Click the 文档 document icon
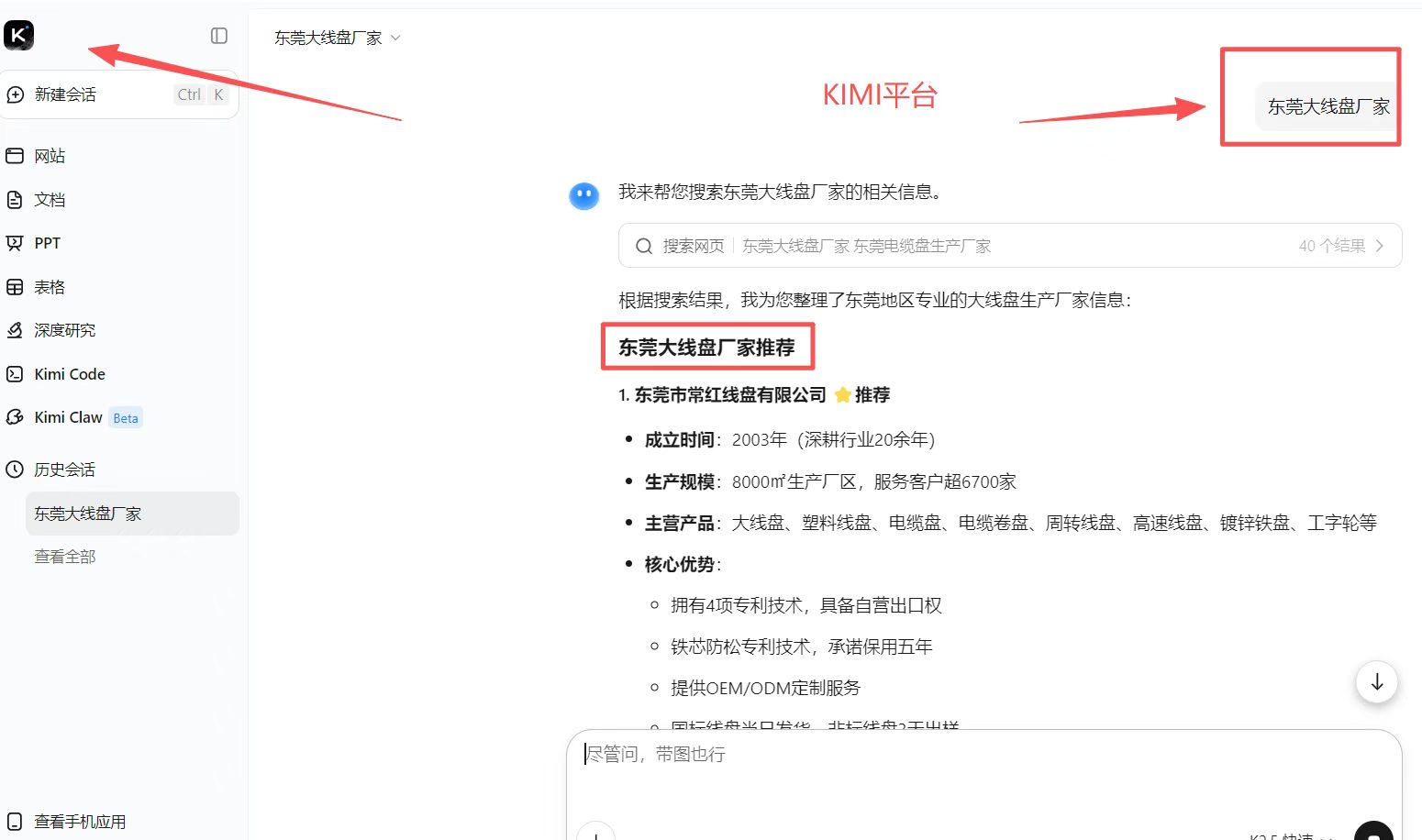 (15, 200)
